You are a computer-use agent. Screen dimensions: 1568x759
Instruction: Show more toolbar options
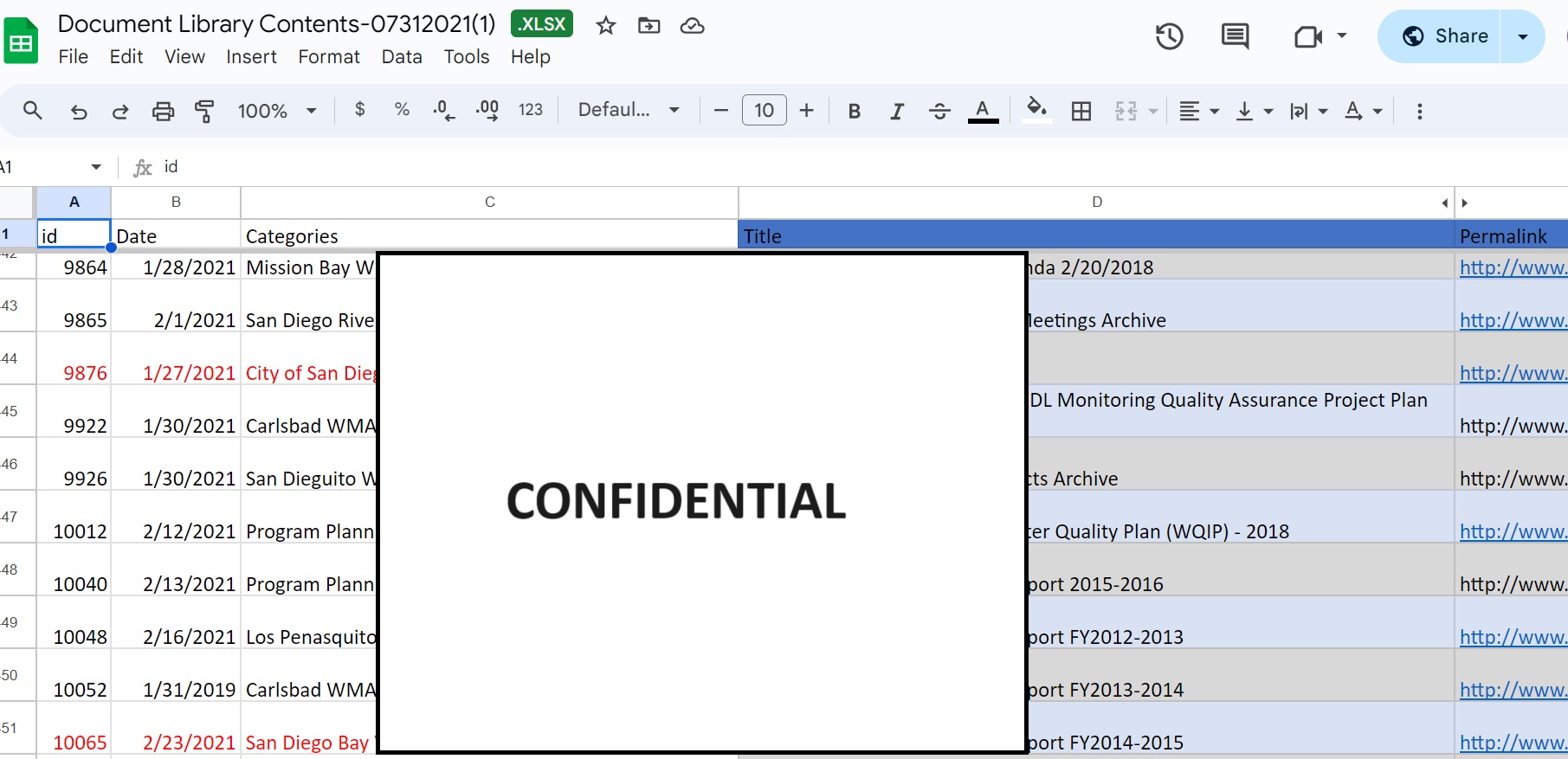tap(1419, 111)
